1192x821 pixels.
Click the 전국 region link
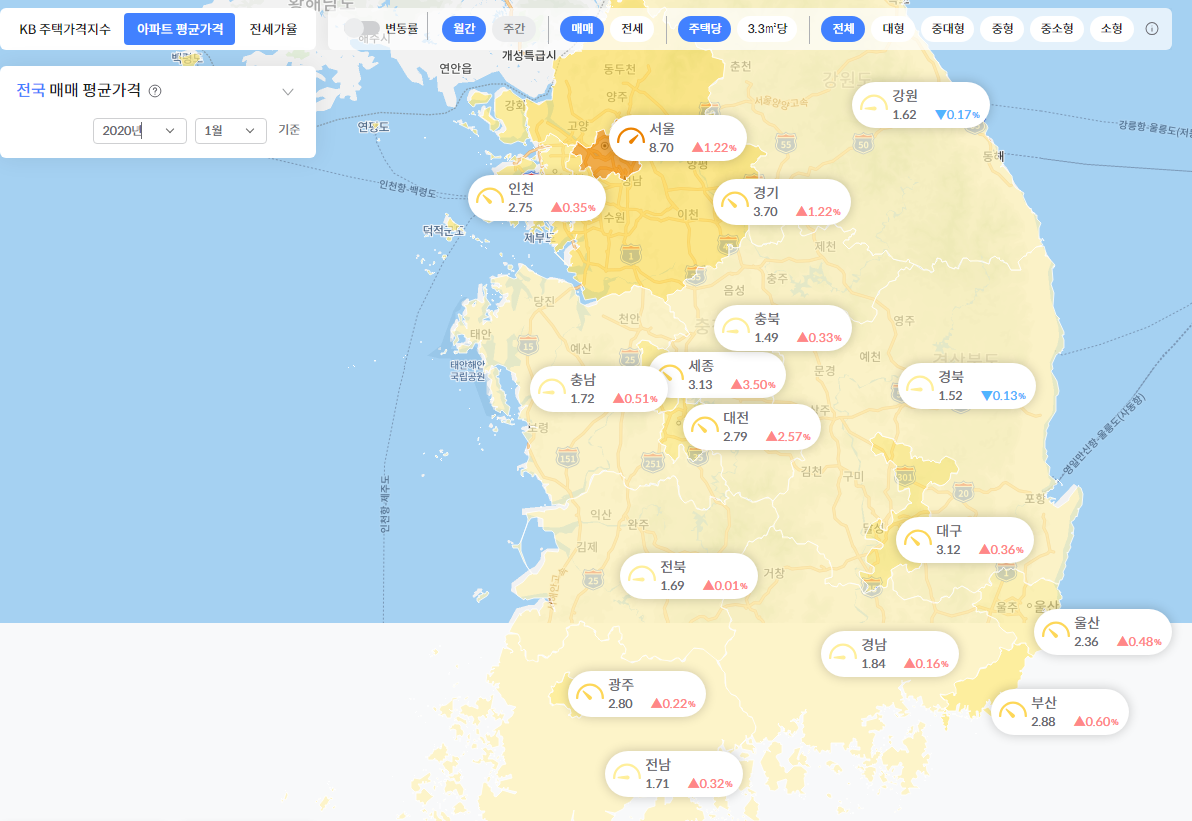30,90
